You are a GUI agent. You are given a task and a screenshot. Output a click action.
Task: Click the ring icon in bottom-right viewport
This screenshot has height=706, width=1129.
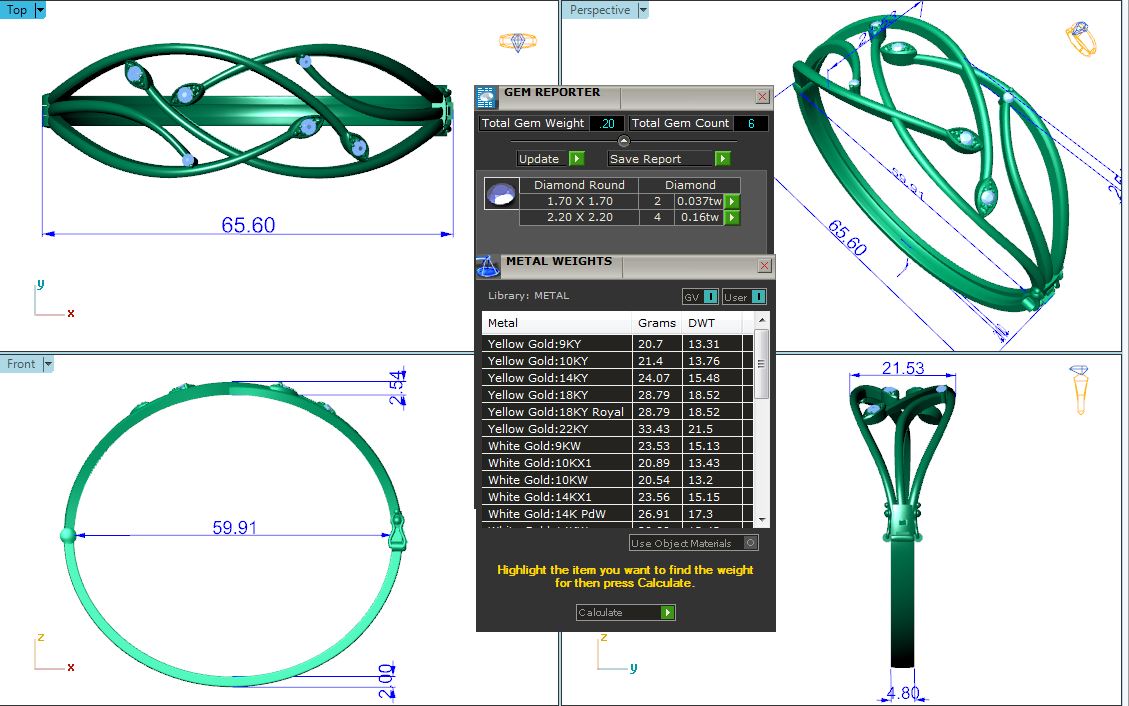pos(1080,389)
